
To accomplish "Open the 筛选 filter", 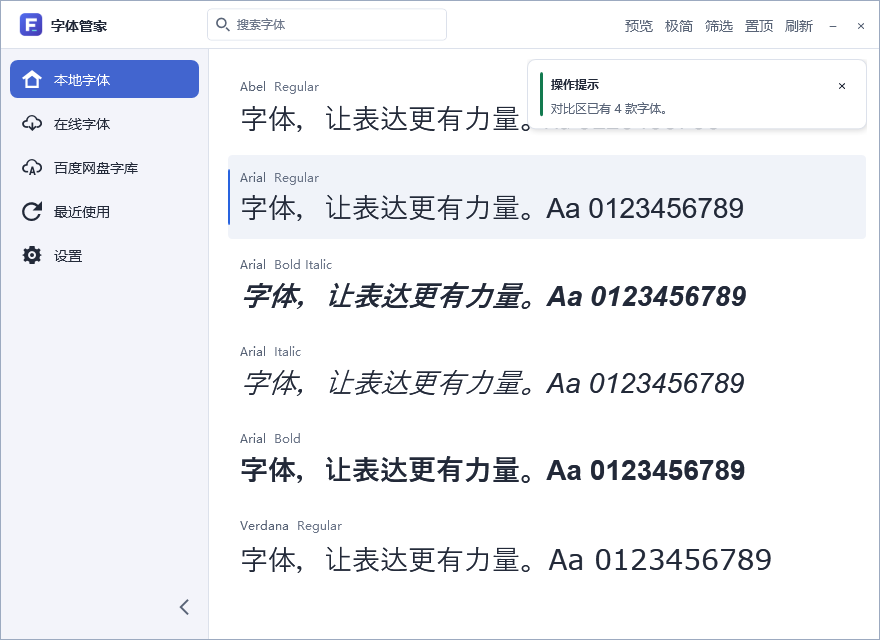I will click(x=719, y=26).
